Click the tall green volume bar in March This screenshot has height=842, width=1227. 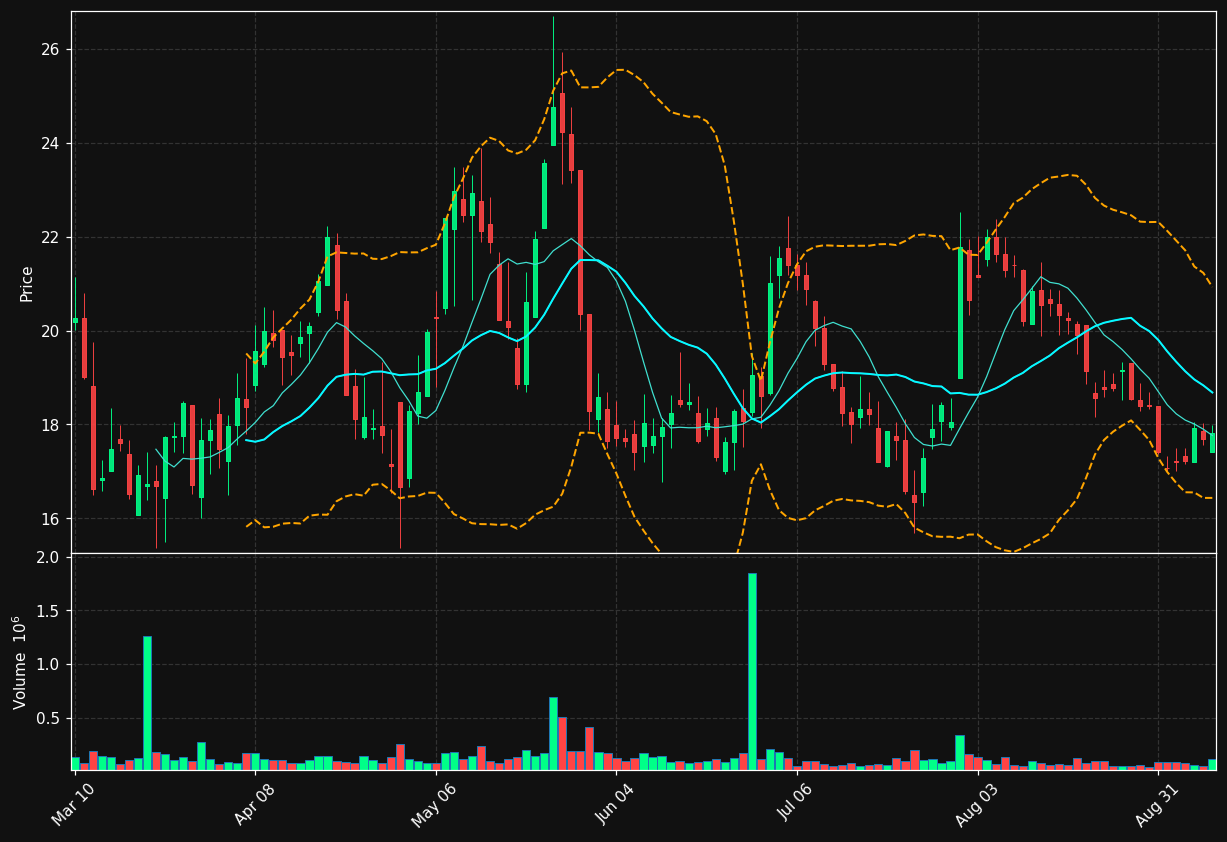147,703
